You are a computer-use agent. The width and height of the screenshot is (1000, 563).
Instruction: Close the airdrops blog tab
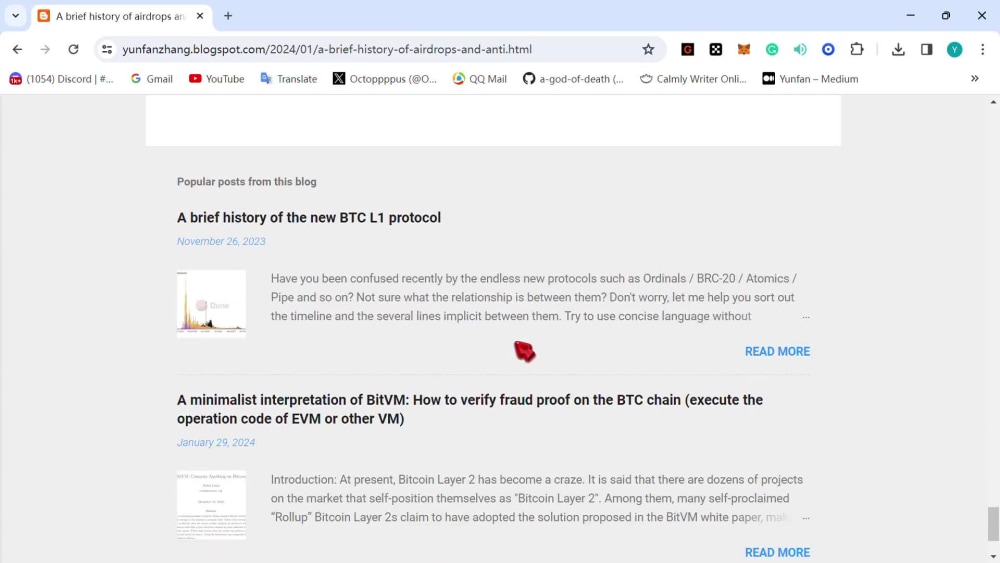point(200,16)
